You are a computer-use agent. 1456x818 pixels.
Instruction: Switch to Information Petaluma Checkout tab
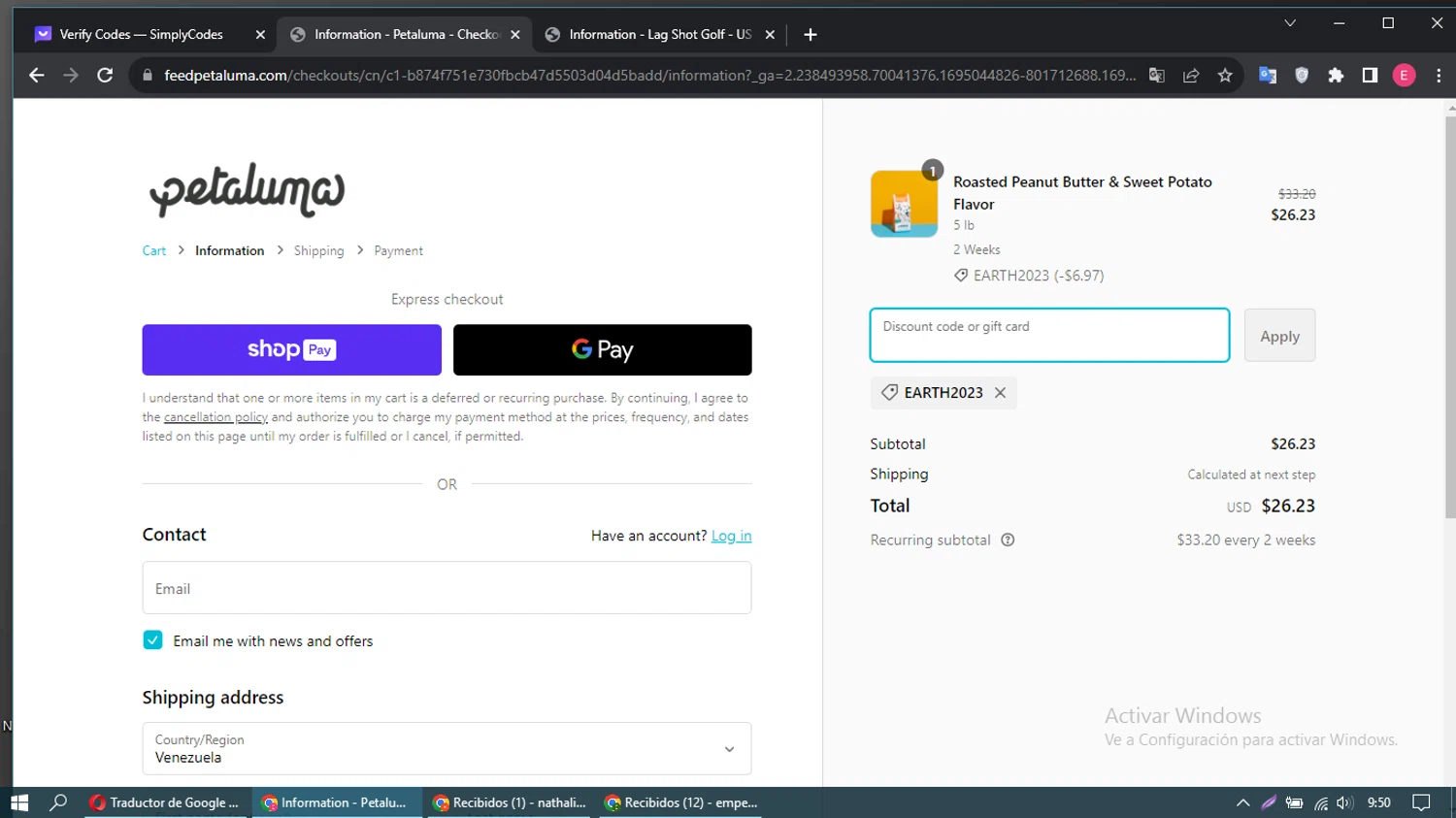point(406,34)
